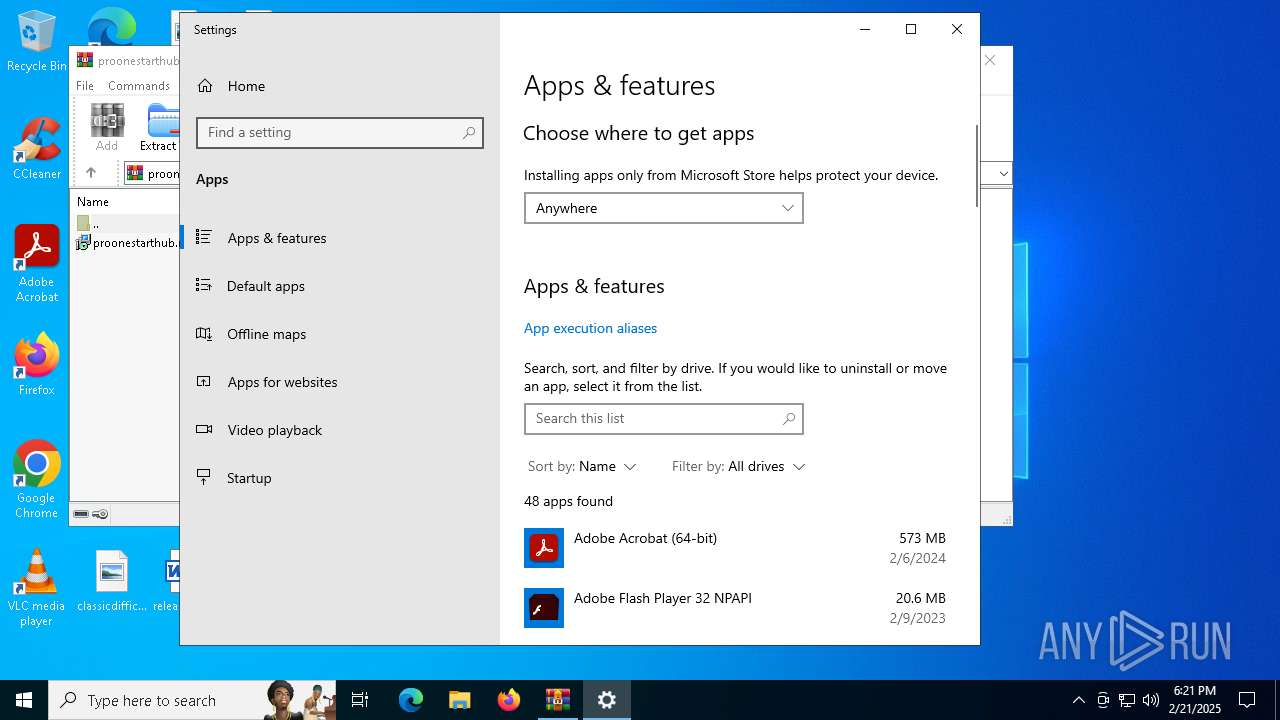The height and width of the screenshot is (720, 1280).
Task: Open CCleaner desktop shortcut
Action: click(36, 149)
